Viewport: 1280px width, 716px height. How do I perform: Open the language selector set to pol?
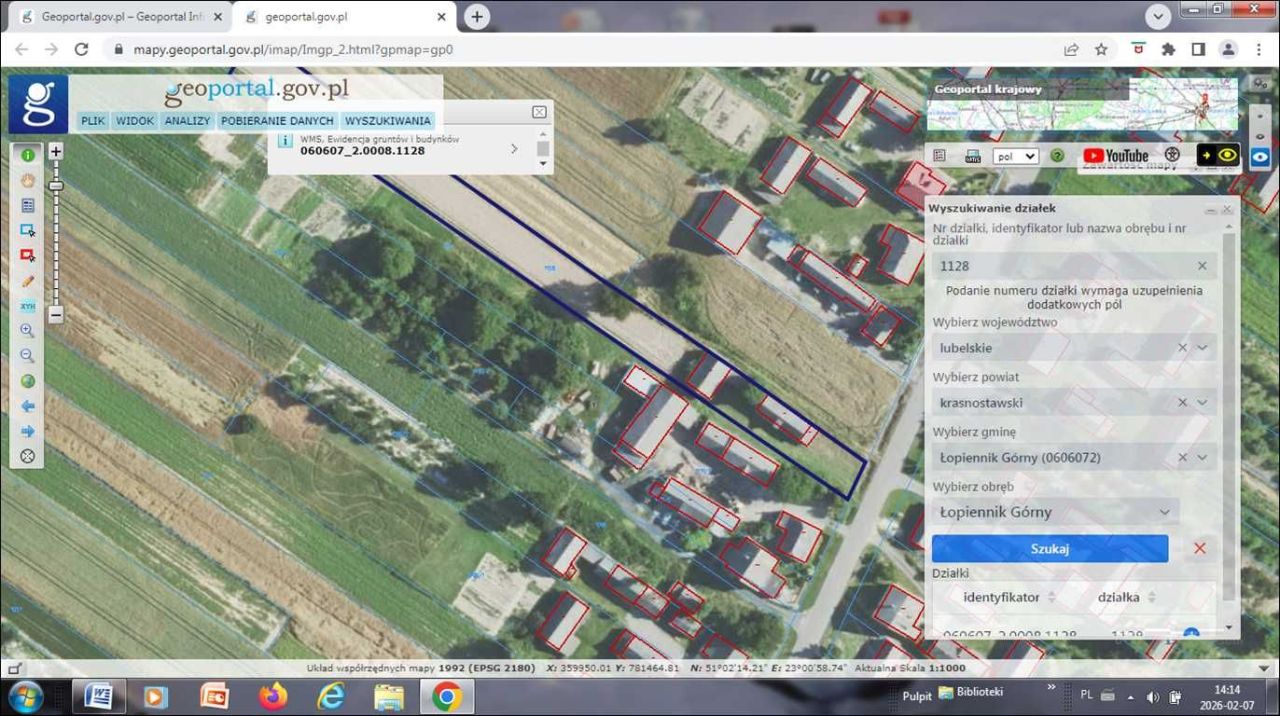pyautogui.click(x=1015, y=156)
